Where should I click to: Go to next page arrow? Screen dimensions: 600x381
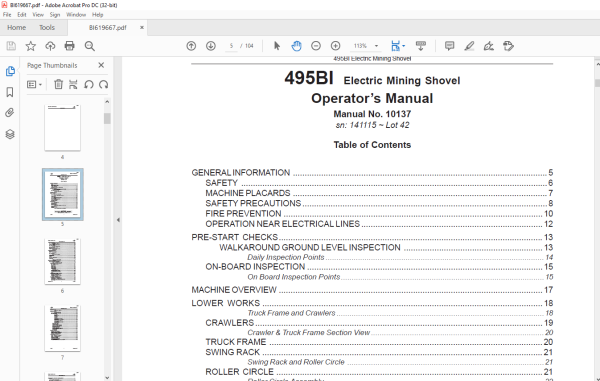click(x=211, y=46)
